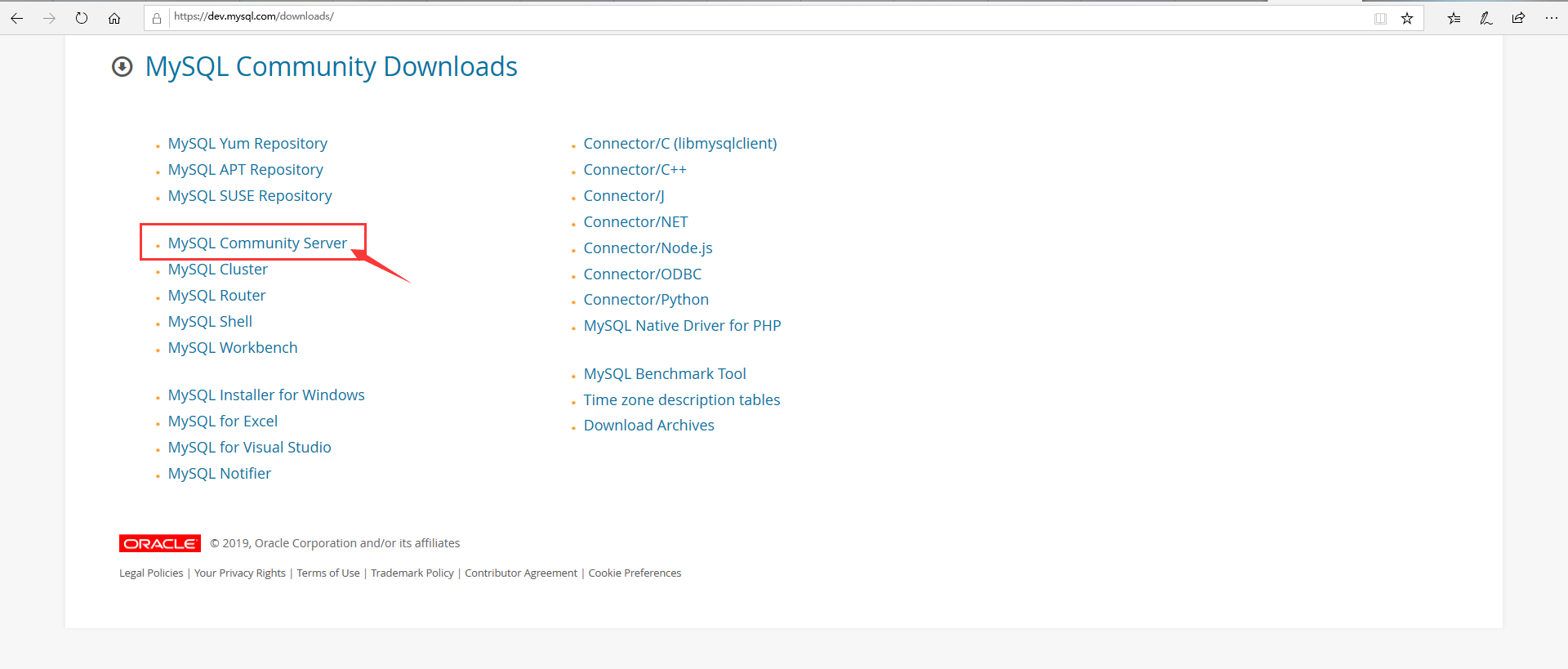Click the MySQL Community Downloads heading

click(331, 66)
